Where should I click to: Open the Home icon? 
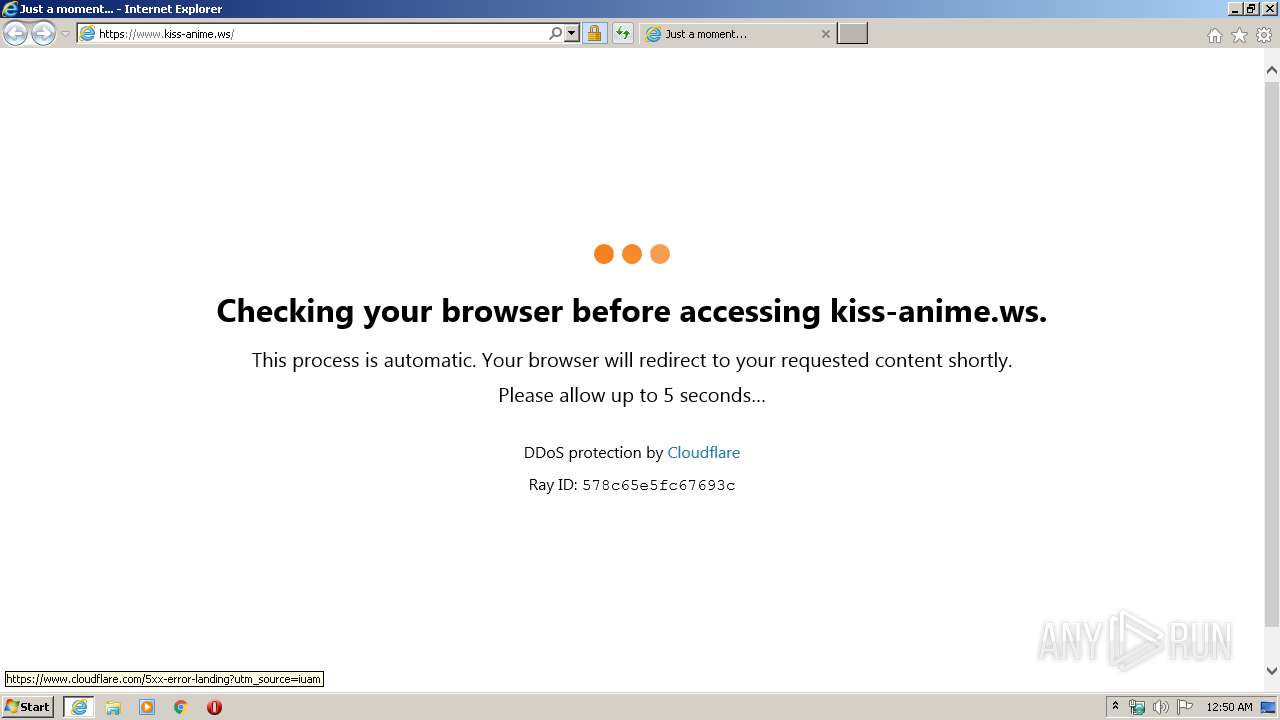(x=1214, y=35)
